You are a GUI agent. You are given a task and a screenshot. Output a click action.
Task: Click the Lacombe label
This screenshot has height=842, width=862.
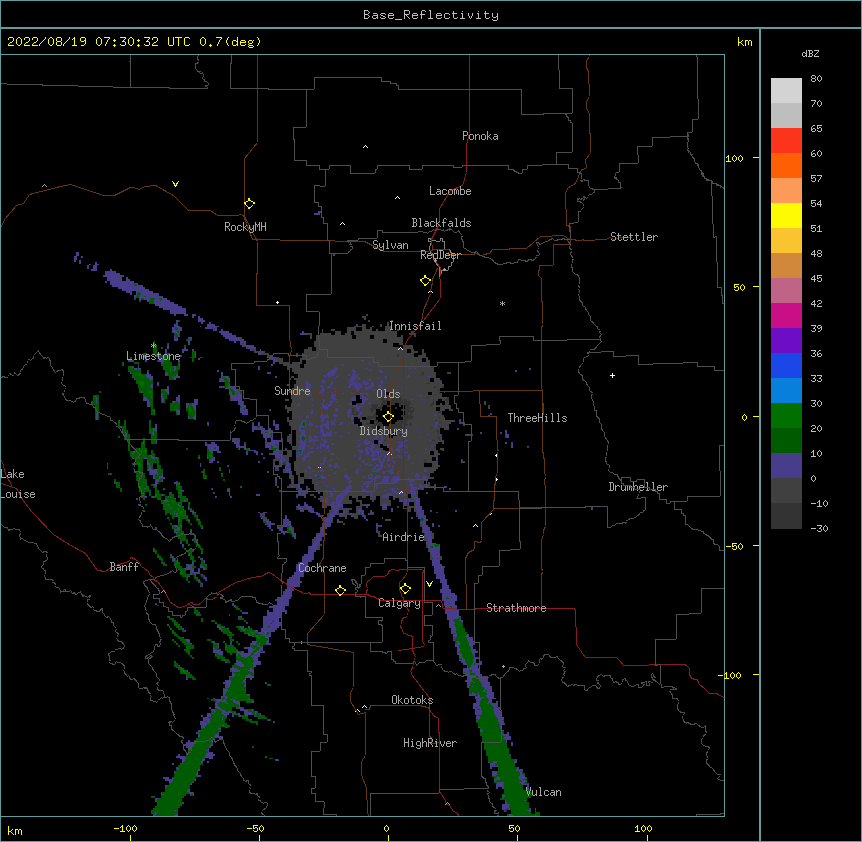point(450,191)
